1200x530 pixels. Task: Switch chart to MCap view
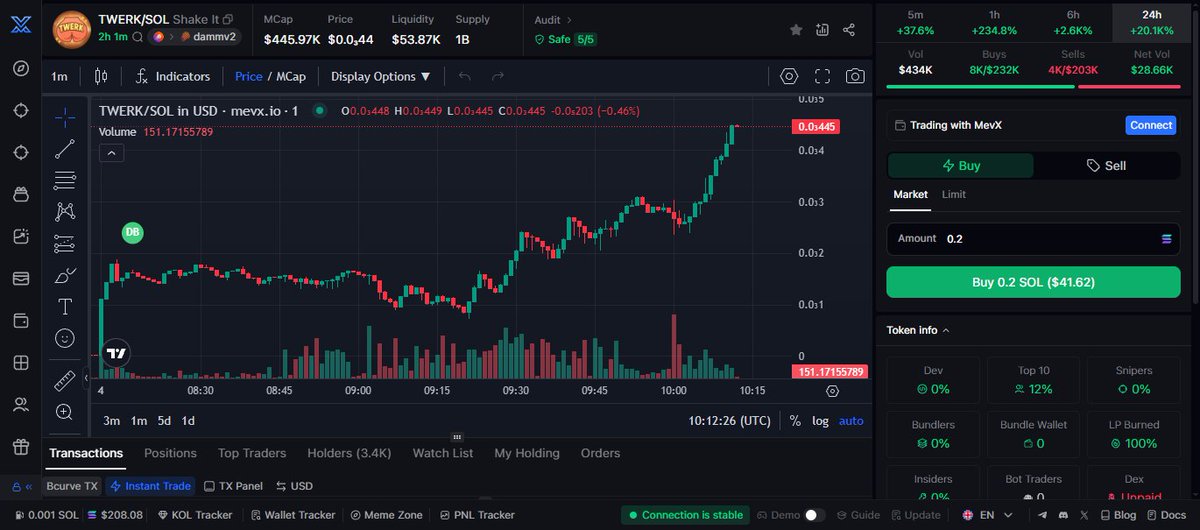tap(291, 76)
